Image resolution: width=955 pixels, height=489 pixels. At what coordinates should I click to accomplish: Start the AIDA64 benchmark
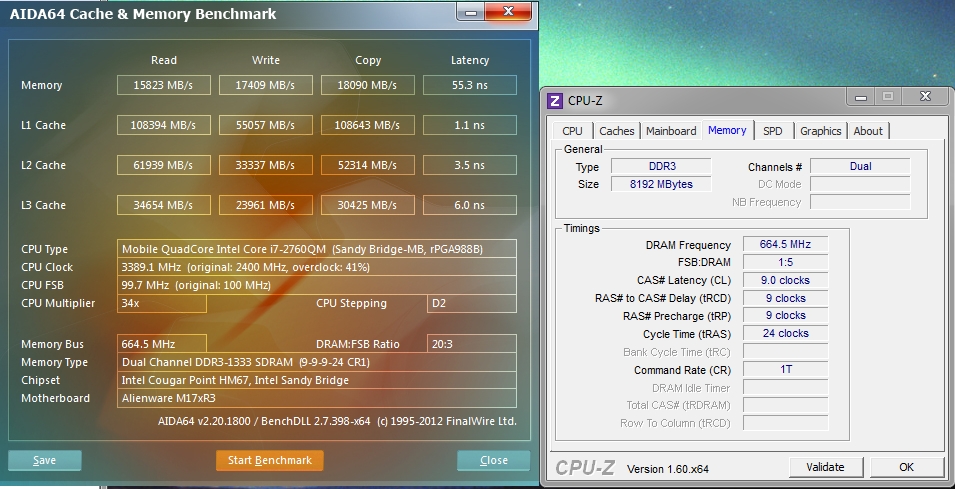(270, 460)
